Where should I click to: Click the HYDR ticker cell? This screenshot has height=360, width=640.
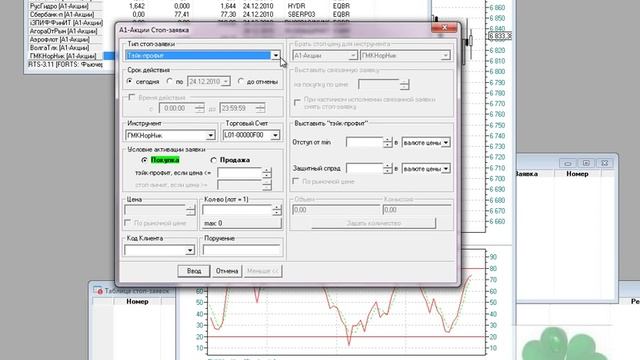(x=296, y=6)
